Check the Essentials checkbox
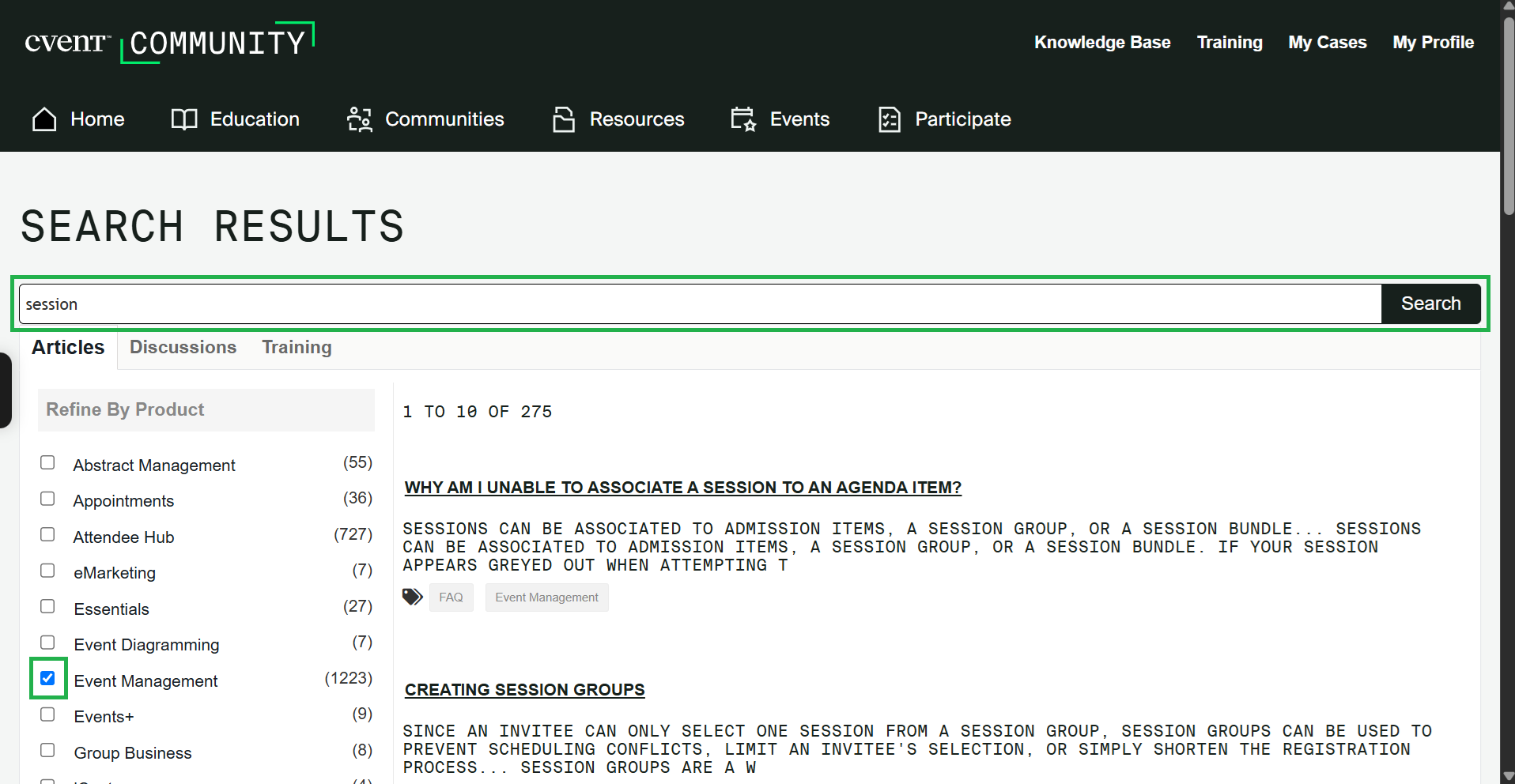Screen dimensions: 1515x784 47,606
